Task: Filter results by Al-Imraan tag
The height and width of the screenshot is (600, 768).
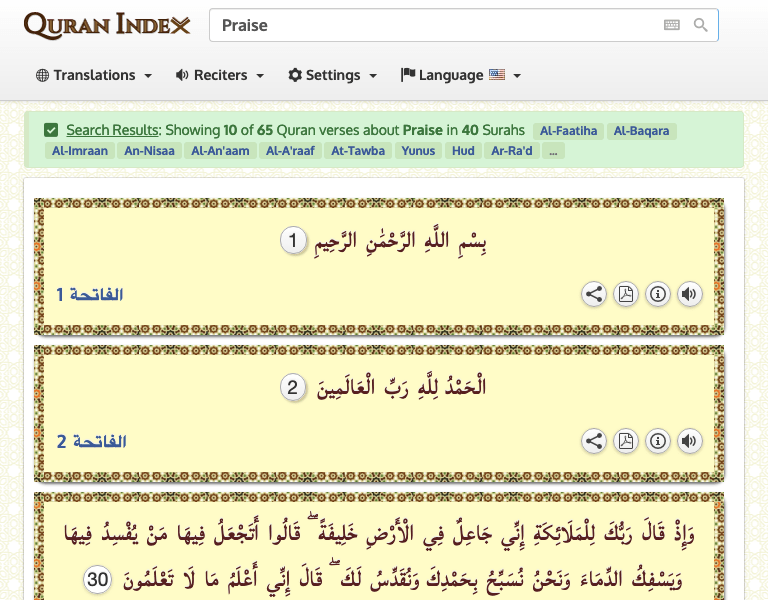Action: [x=80, y=151]
